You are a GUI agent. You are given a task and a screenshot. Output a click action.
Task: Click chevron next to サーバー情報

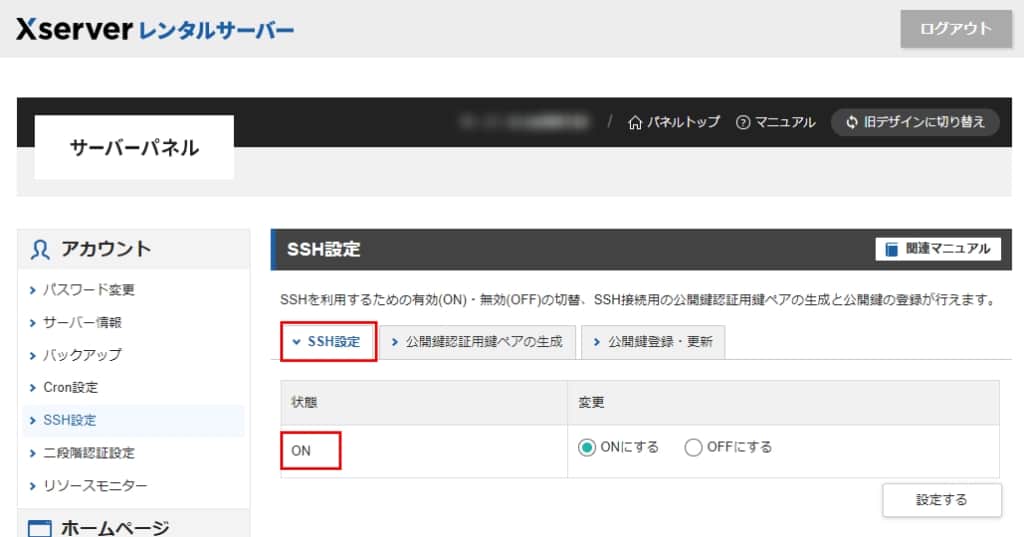tap(33, 323)
